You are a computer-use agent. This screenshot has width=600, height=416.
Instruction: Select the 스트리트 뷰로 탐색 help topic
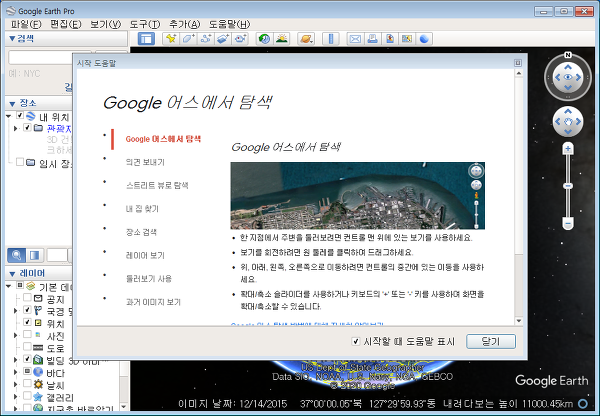point(157,186)
